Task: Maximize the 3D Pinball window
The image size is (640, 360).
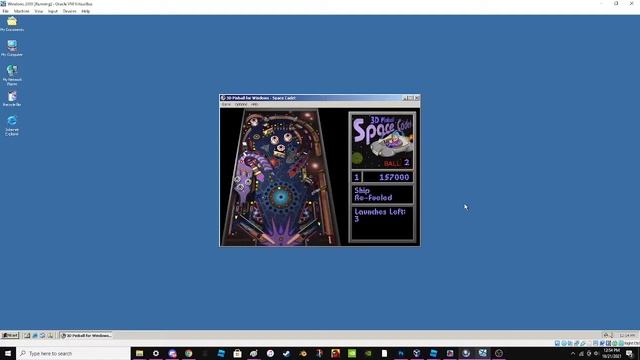Action: point(410,98)
